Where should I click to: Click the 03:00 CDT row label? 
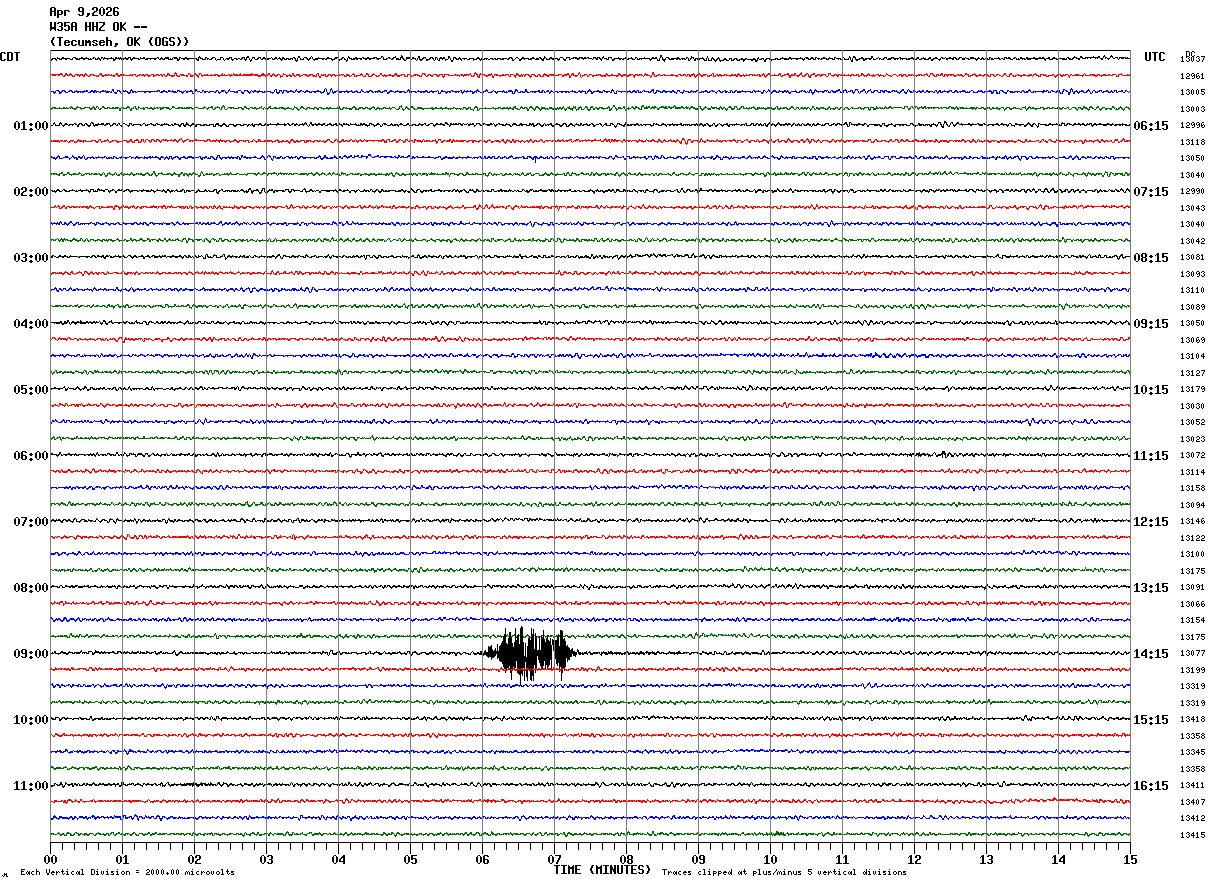(x=31, y=258)
